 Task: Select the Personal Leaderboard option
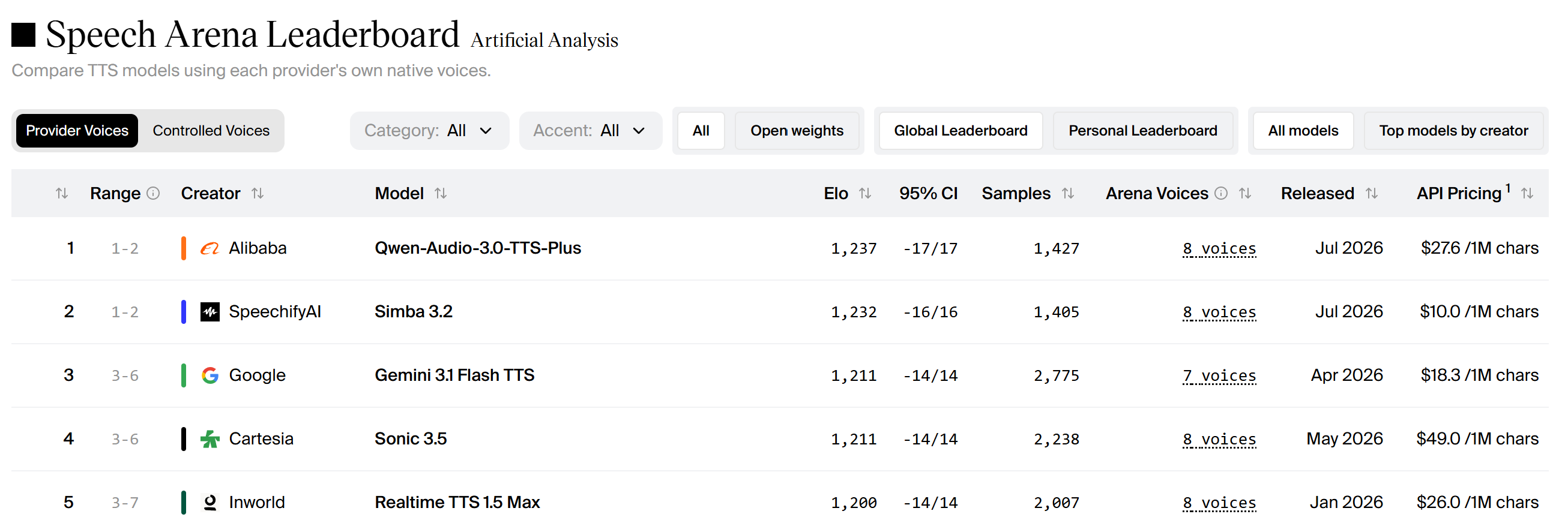pyautogui.click(x=1142, y=131)
